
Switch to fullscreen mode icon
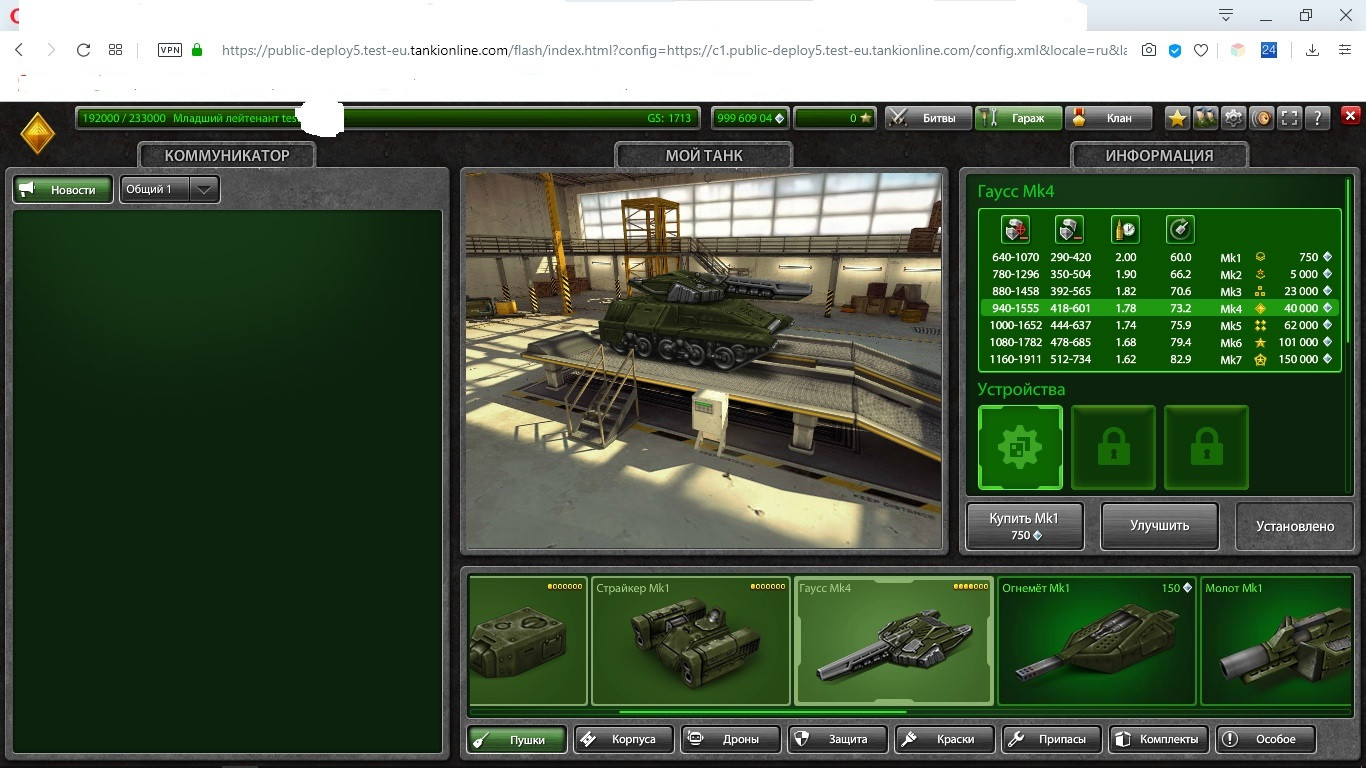click(1289, 118)
